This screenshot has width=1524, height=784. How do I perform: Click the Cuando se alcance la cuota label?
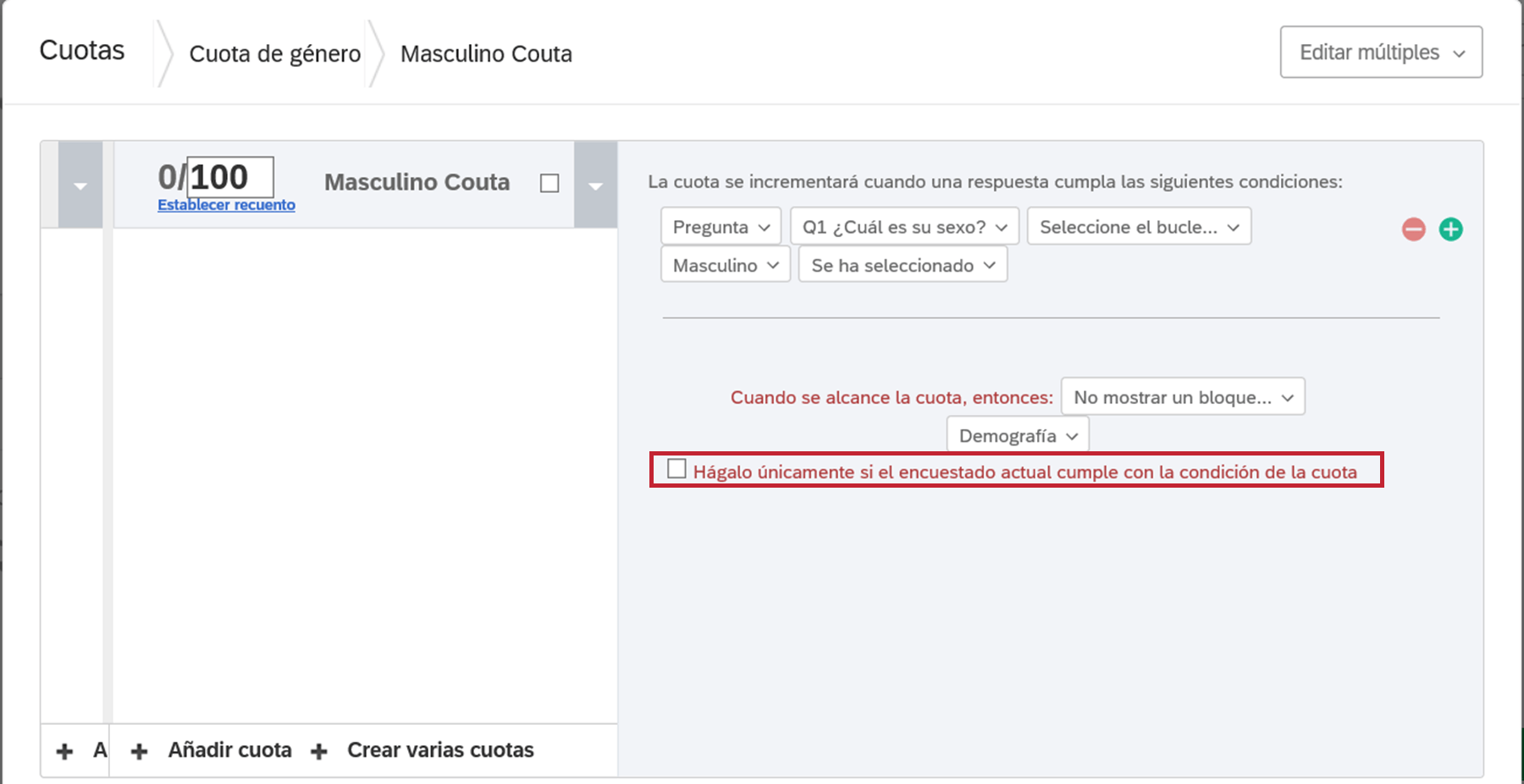pos(892,397)
